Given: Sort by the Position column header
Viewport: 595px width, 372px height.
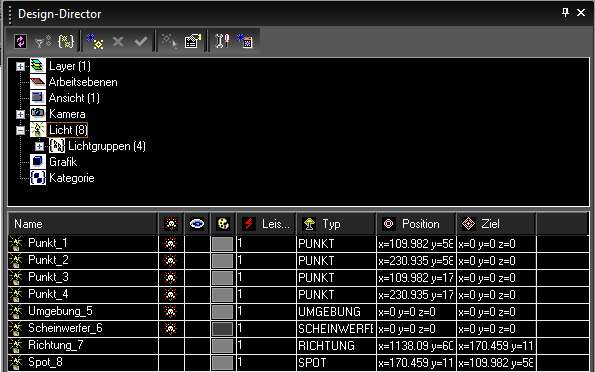Looking at the screenshot, I should click(416, 224).
